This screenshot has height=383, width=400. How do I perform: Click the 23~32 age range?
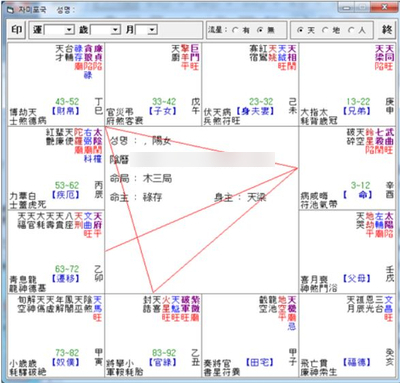261,102
